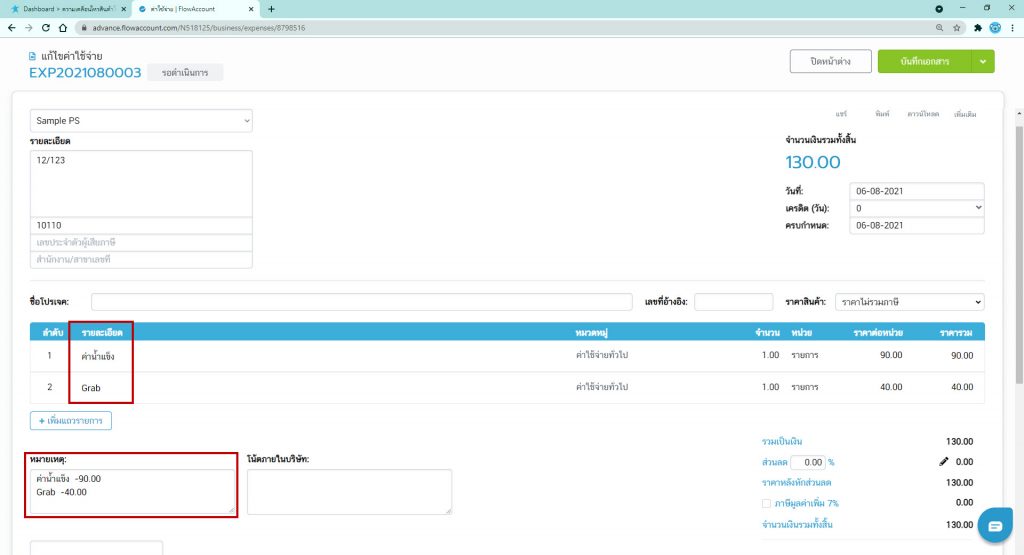Click the pencil edit icon beside discount
1024x555 pixels.
pyautogui.click(x=943, y=462)
